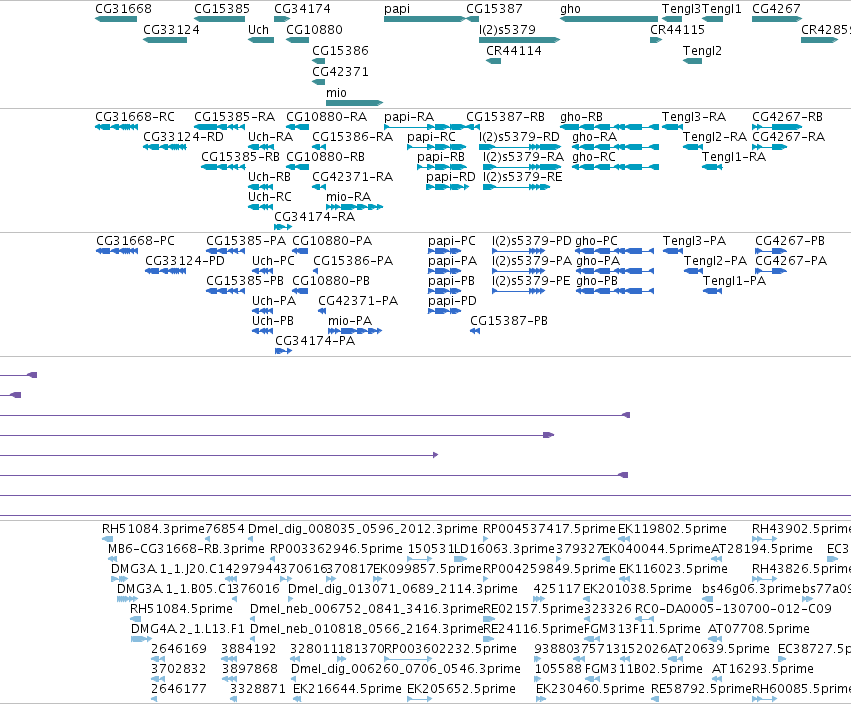Click the AT07708.5prime EST label
851x704 pixels.
point(759,629)
